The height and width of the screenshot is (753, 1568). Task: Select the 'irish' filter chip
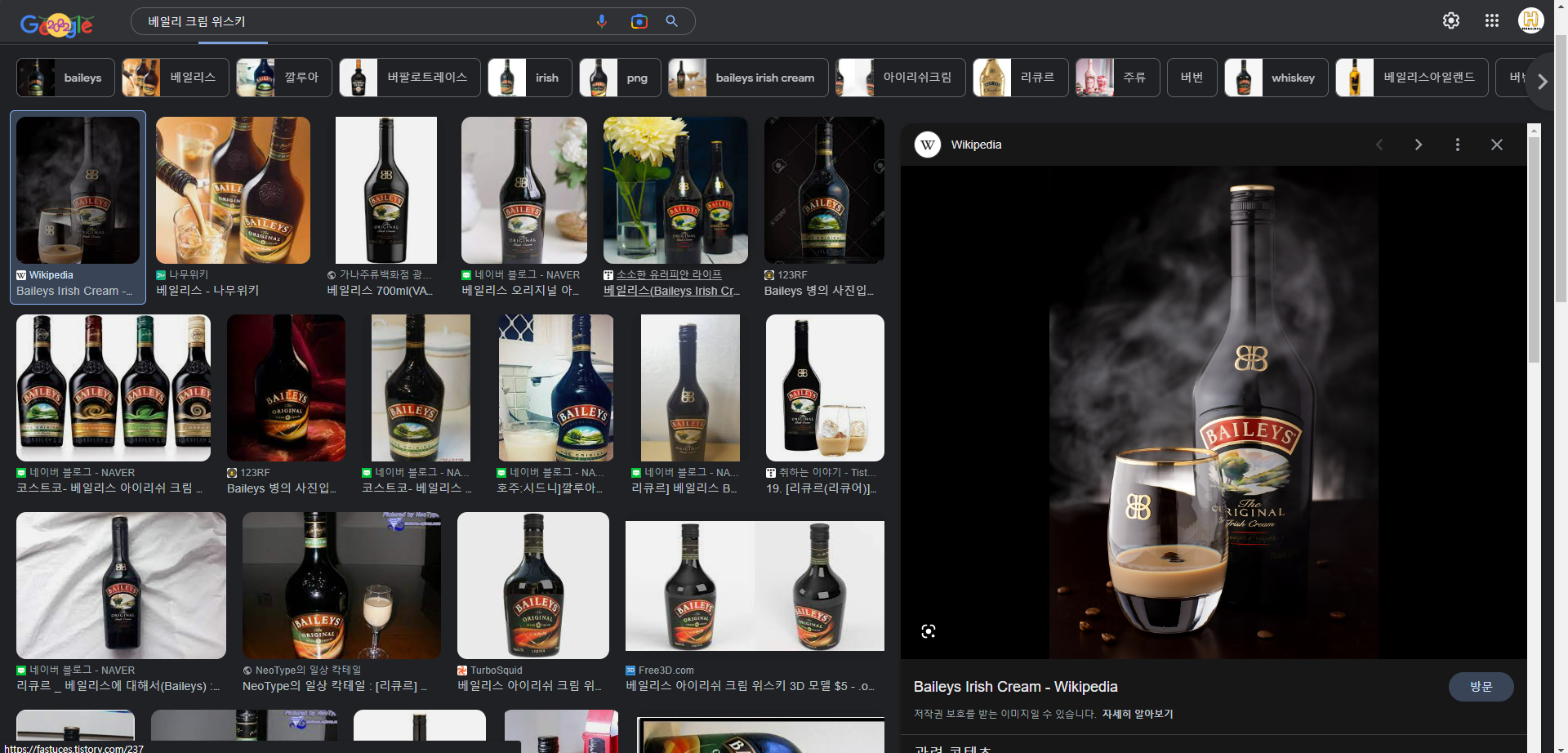[530, 78]
